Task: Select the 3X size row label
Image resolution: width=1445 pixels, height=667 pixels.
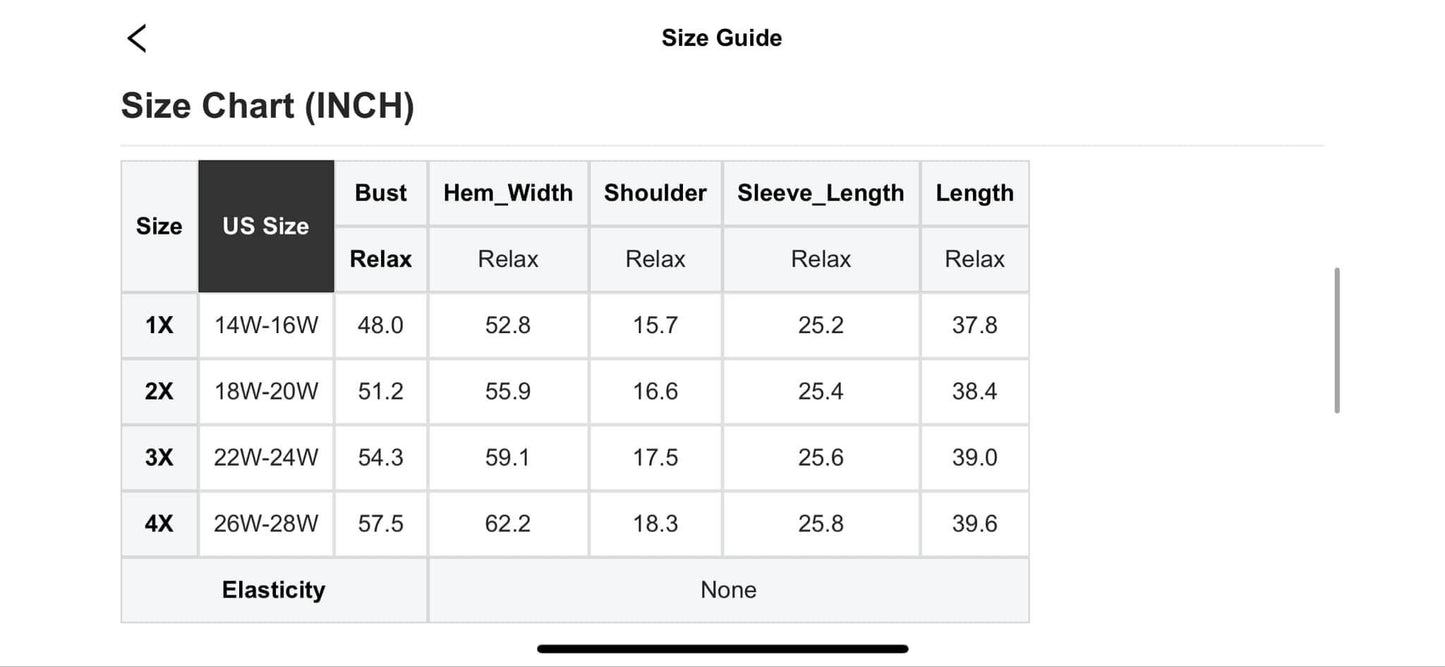Action: click(x=159, y=457)
